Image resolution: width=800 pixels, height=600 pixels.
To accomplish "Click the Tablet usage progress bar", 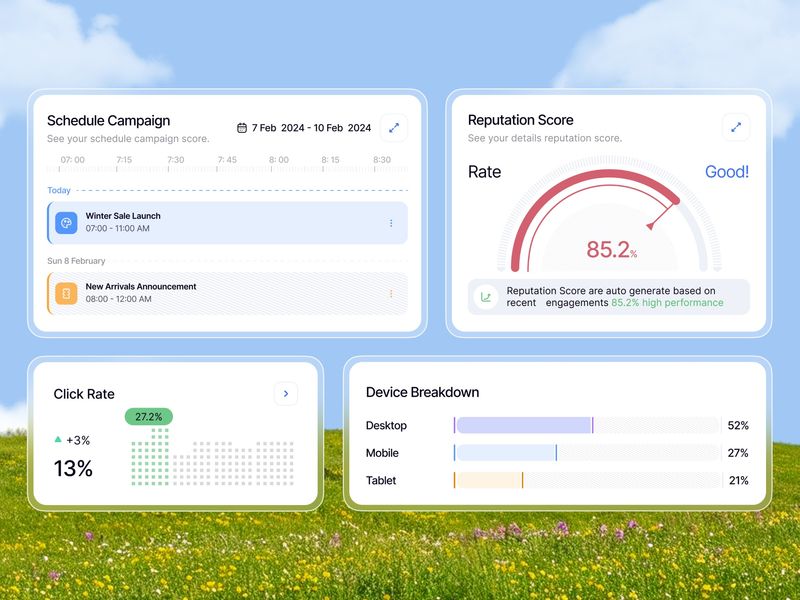I will click(x=490, y=481).
